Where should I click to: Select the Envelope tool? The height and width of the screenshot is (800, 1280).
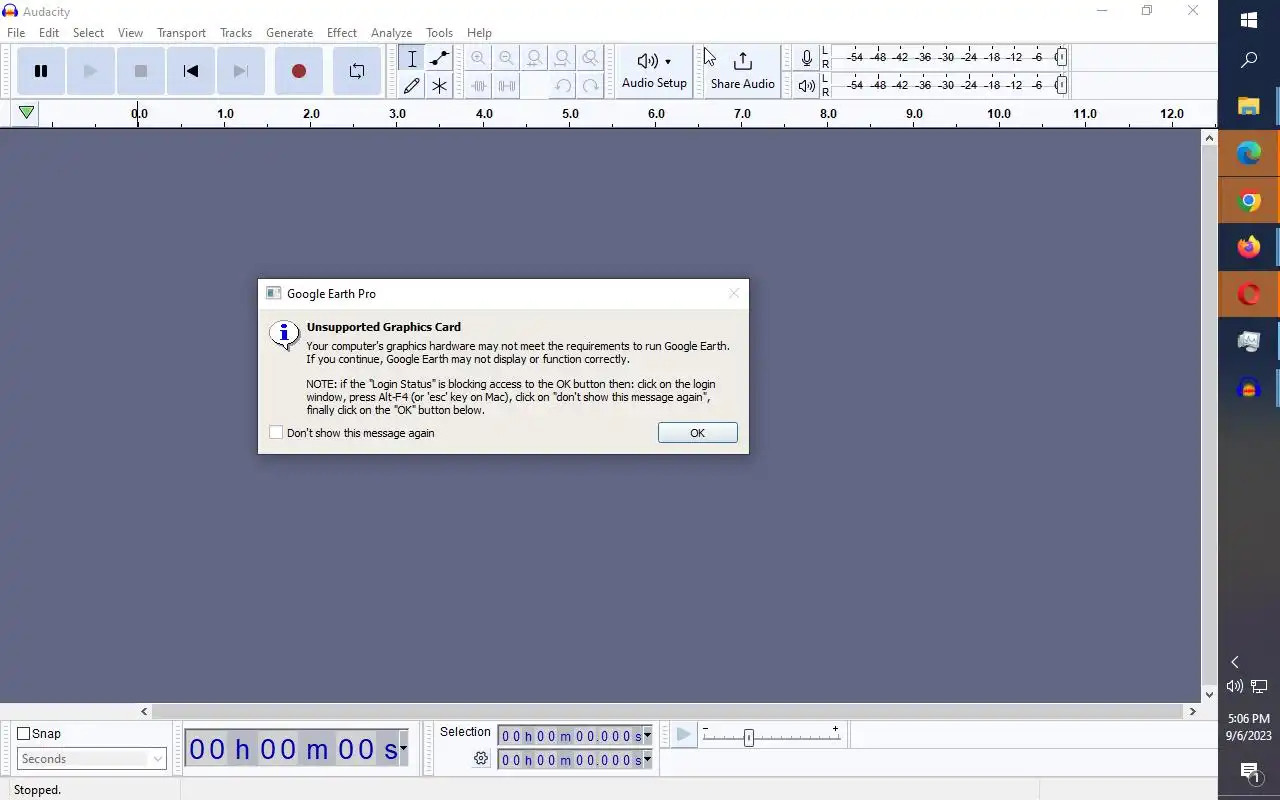point(439,58)
